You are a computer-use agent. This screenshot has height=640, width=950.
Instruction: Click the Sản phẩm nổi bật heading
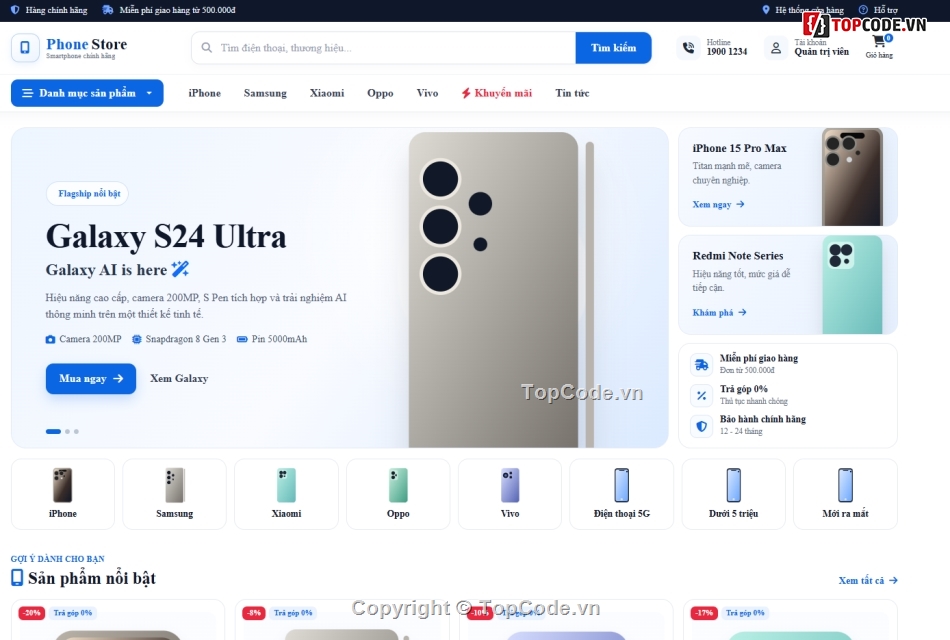click(x=91, y=578)
